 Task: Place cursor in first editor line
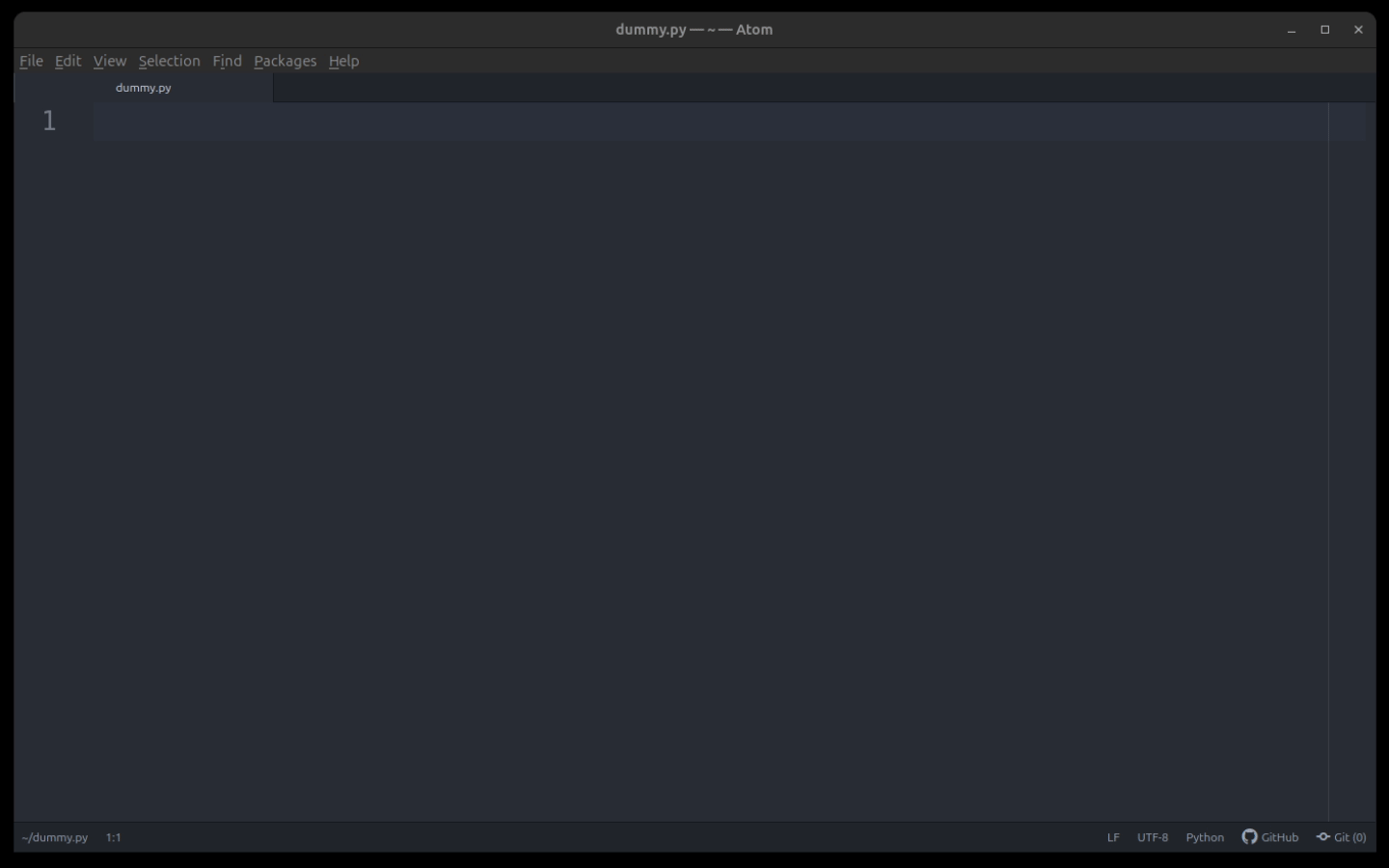click(x=675, y=122)
